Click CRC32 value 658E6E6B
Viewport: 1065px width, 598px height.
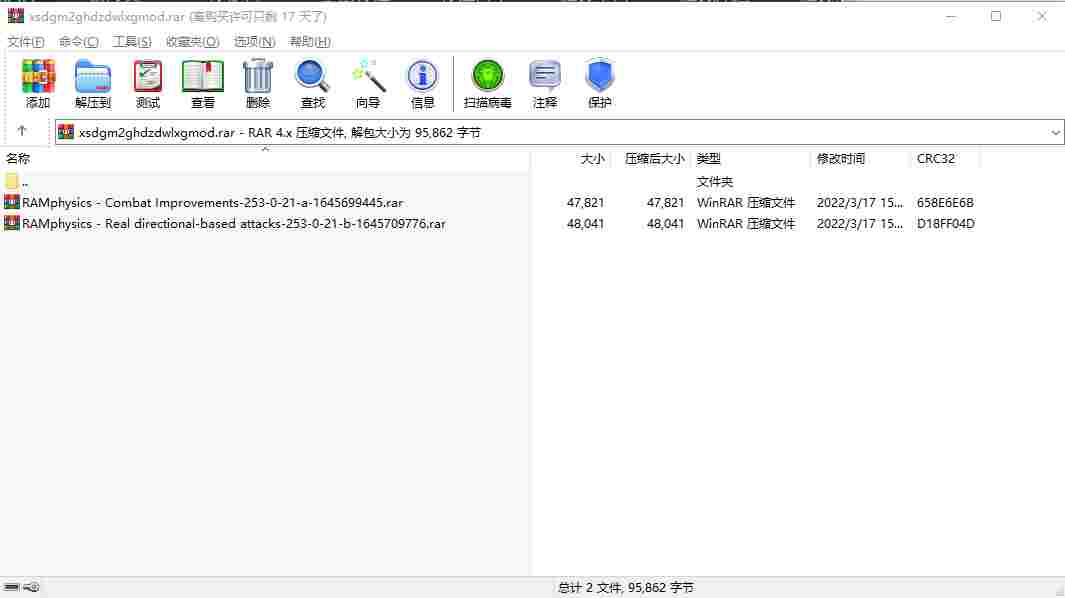(945, 203)
